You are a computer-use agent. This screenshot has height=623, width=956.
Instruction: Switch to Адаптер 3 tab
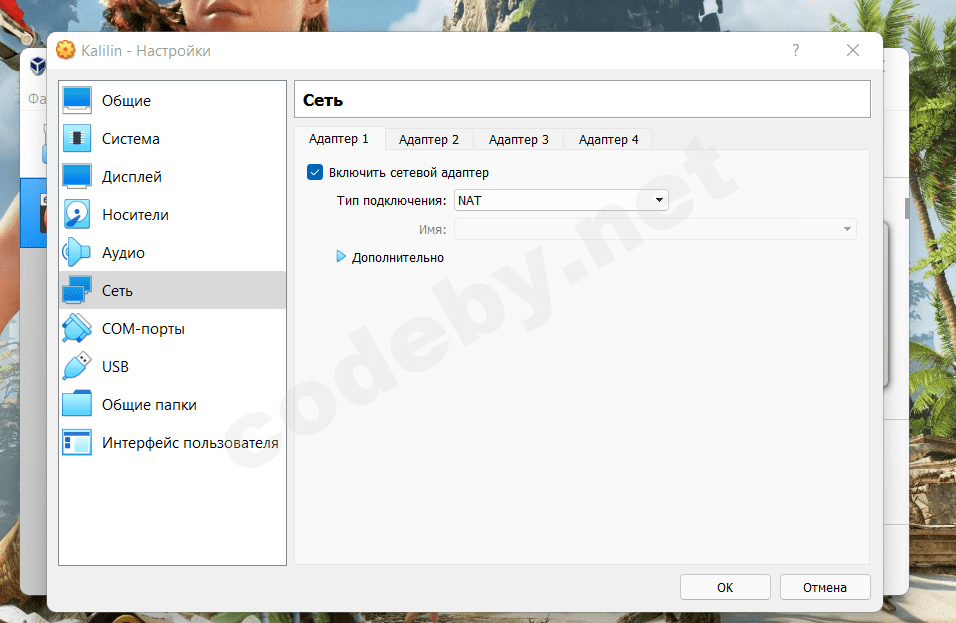coord(518,140)
